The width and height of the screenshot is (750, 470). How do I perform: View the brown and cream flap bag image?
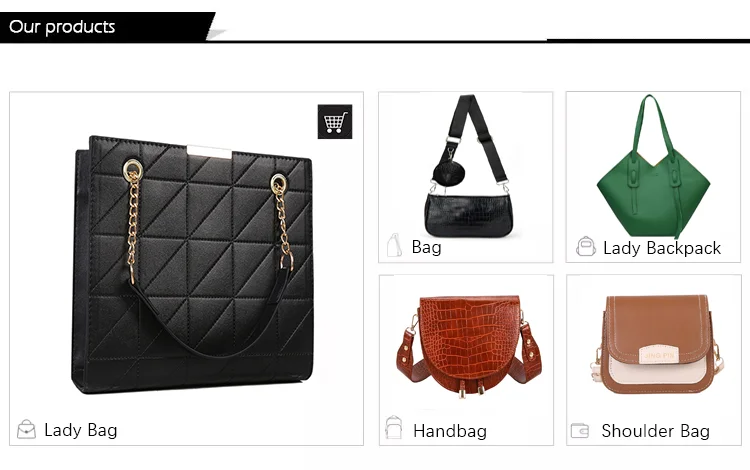[x=656, y=345]
